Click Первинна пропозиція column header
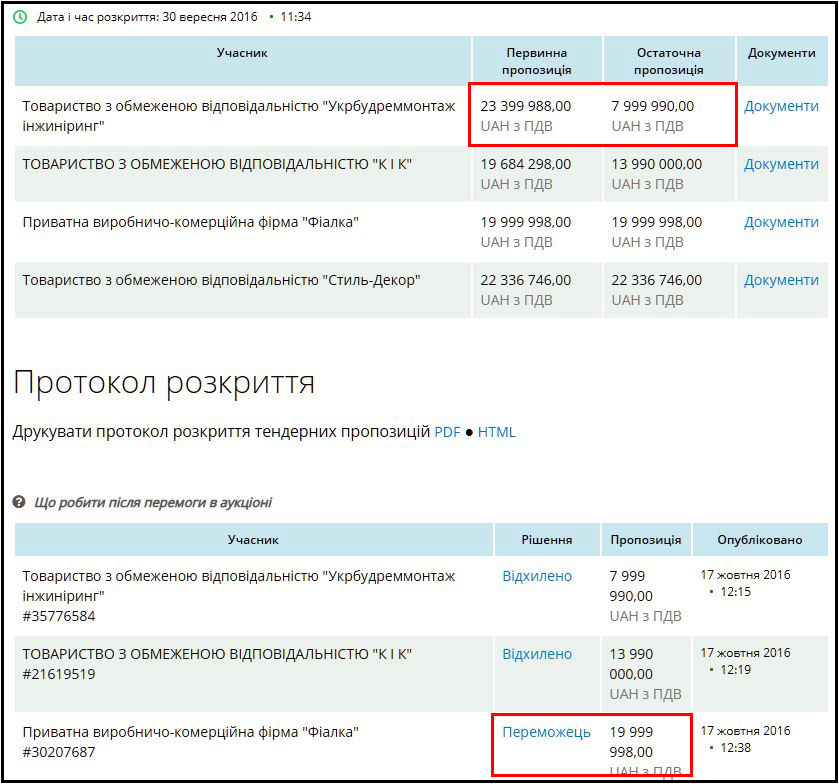839x784 pixels. pos(537,62)
